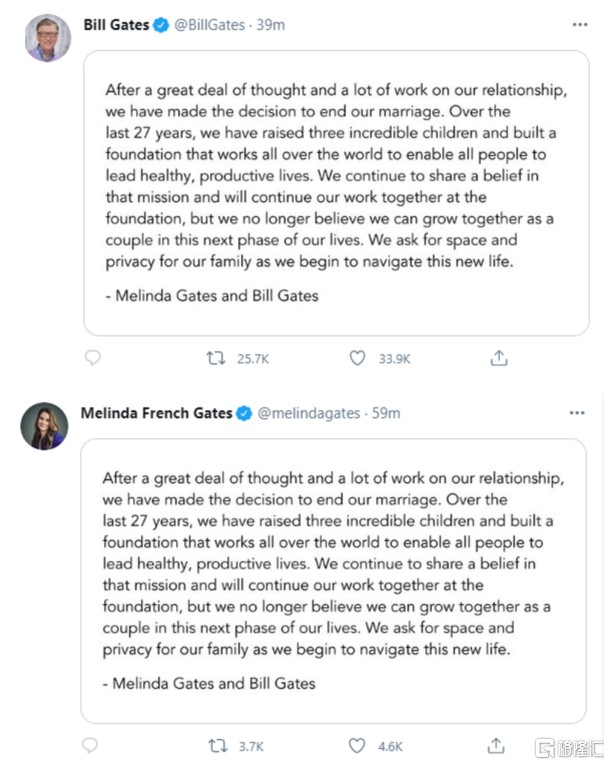Like Bill Gates' tweet

357,358
